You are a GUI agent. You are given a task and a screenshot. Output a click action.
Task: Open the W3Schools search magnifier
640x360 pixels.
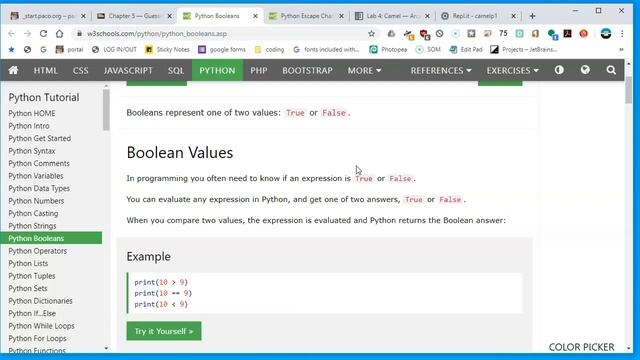point(611,70)
